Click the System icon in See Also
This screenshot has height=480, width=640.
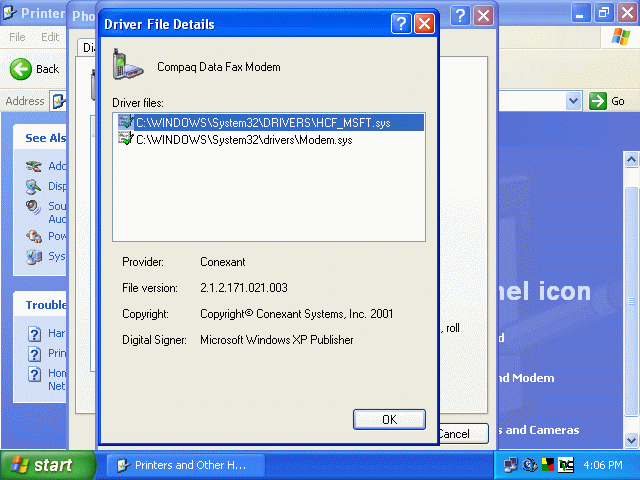[34, 257]
